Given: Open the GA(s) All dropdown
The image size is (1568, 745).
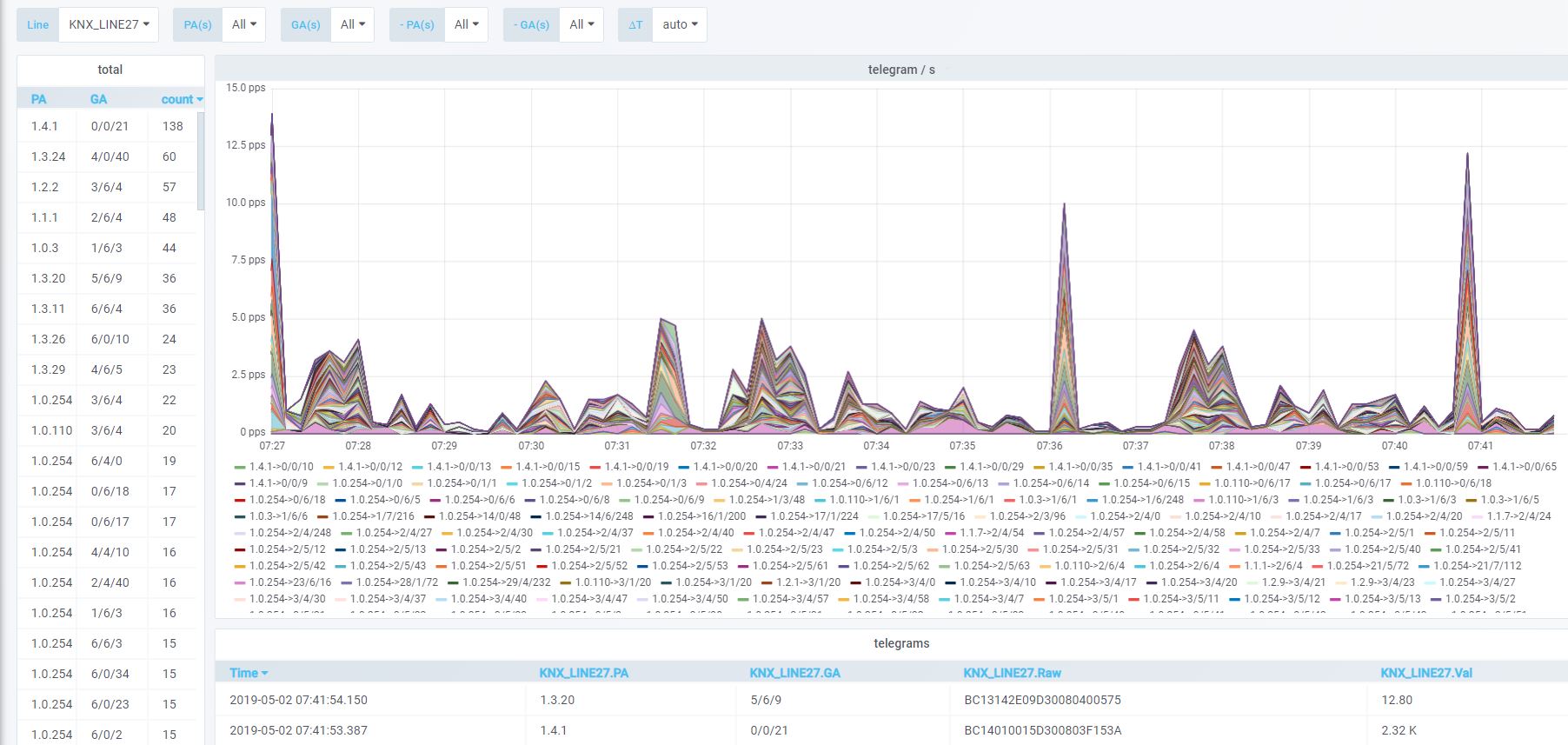Looking at the screenshot, I should click(352, 24).
